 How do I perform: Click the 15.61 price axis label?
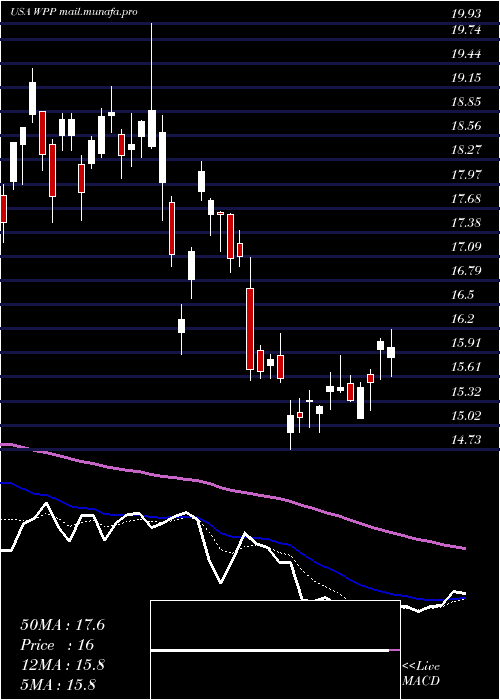click(x=466, y=367)
